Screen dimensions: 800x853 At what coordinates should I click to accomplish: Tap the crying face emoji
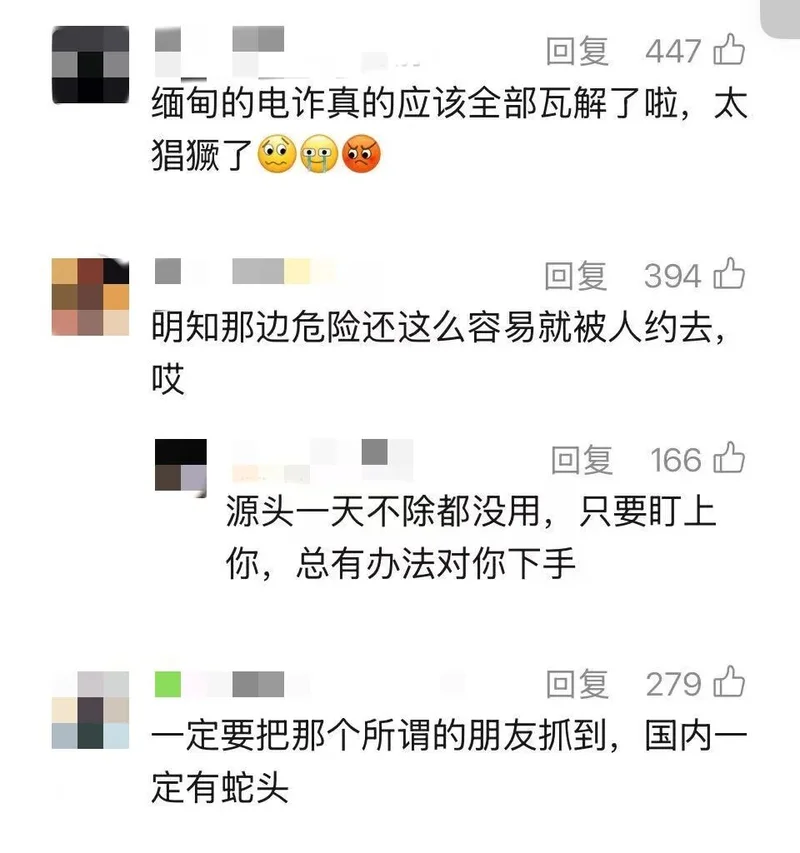point(319,153)
